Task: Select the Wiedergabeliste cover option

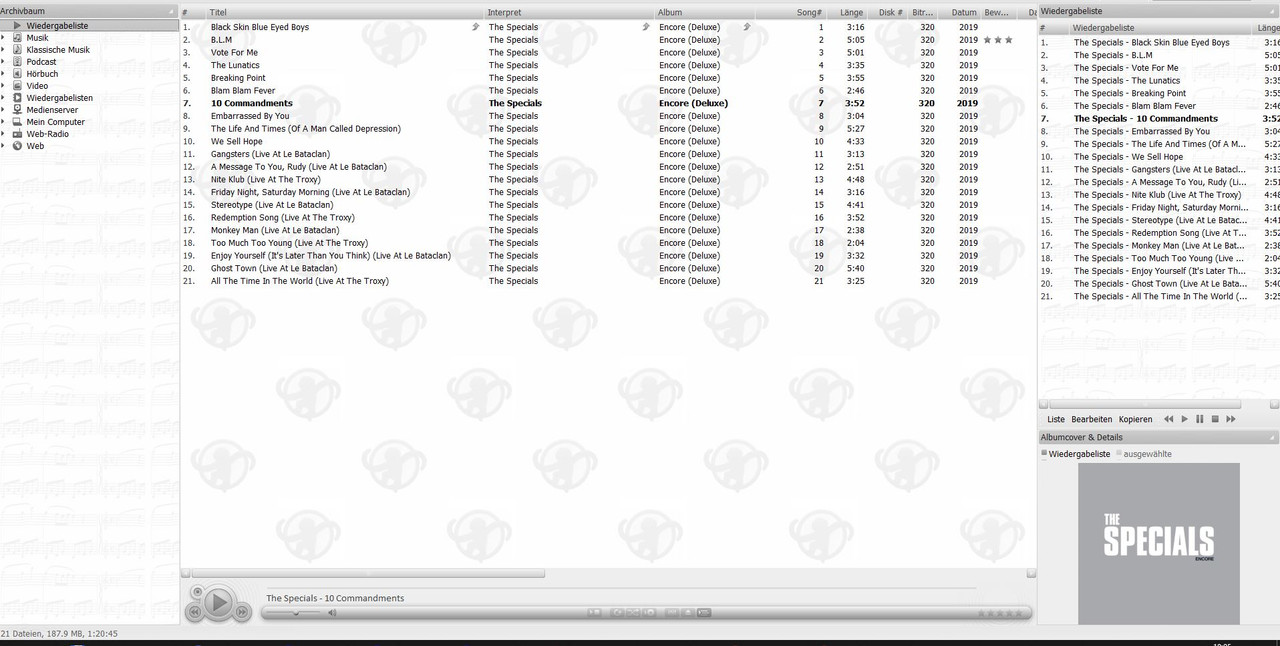Action: coord(1075,454)
